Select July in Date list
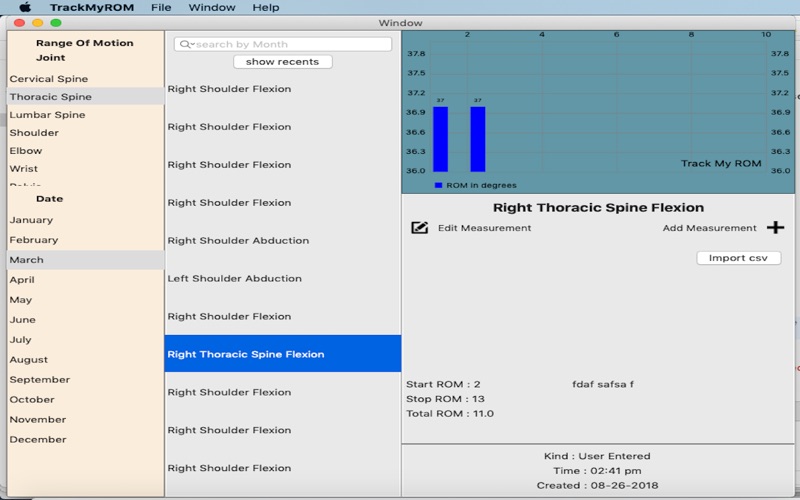Viewport: 800px width, 500px height. click(x=85, y=339)
